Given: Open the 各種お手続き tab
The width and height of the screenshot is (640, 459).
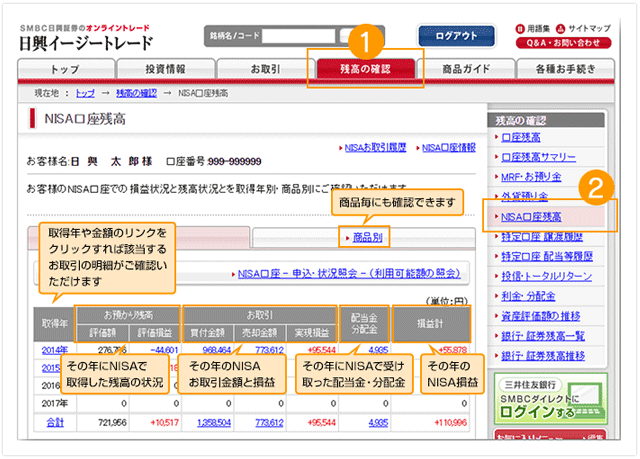Looking at the screenshot, I should click(564, 69).
